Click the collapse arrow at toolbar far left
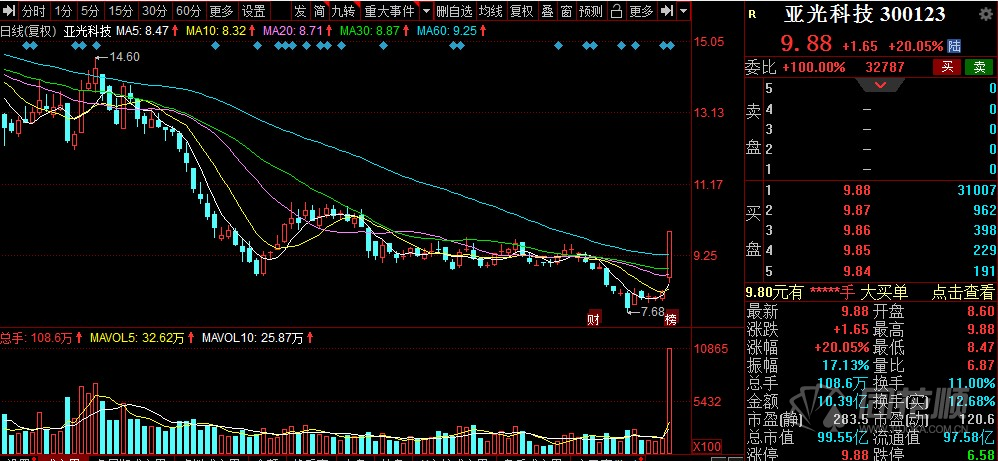This screenshot has width=998, height=461. coord(8,11)
